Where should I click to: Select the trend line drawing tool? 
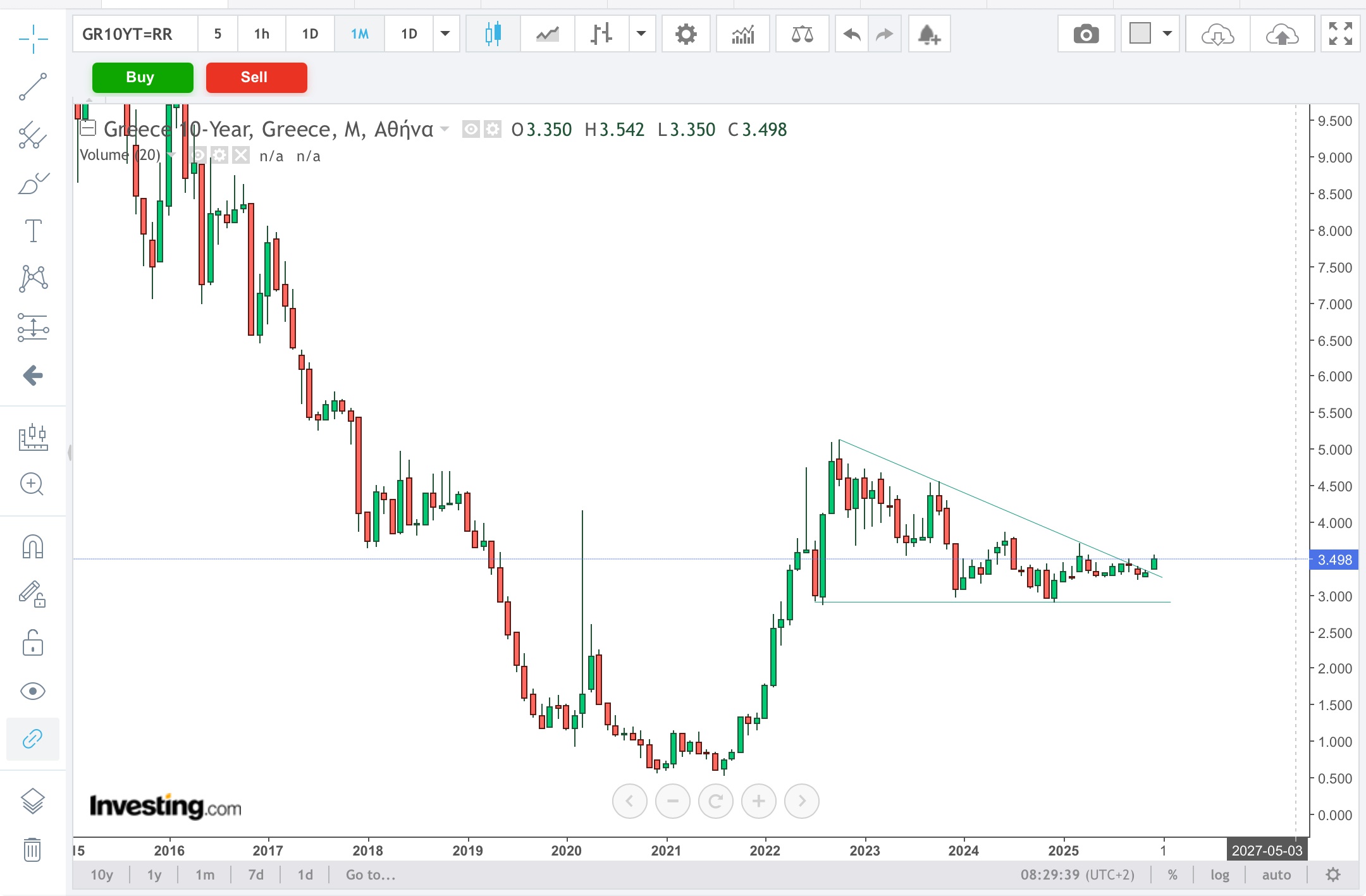(x=33, y=87)
